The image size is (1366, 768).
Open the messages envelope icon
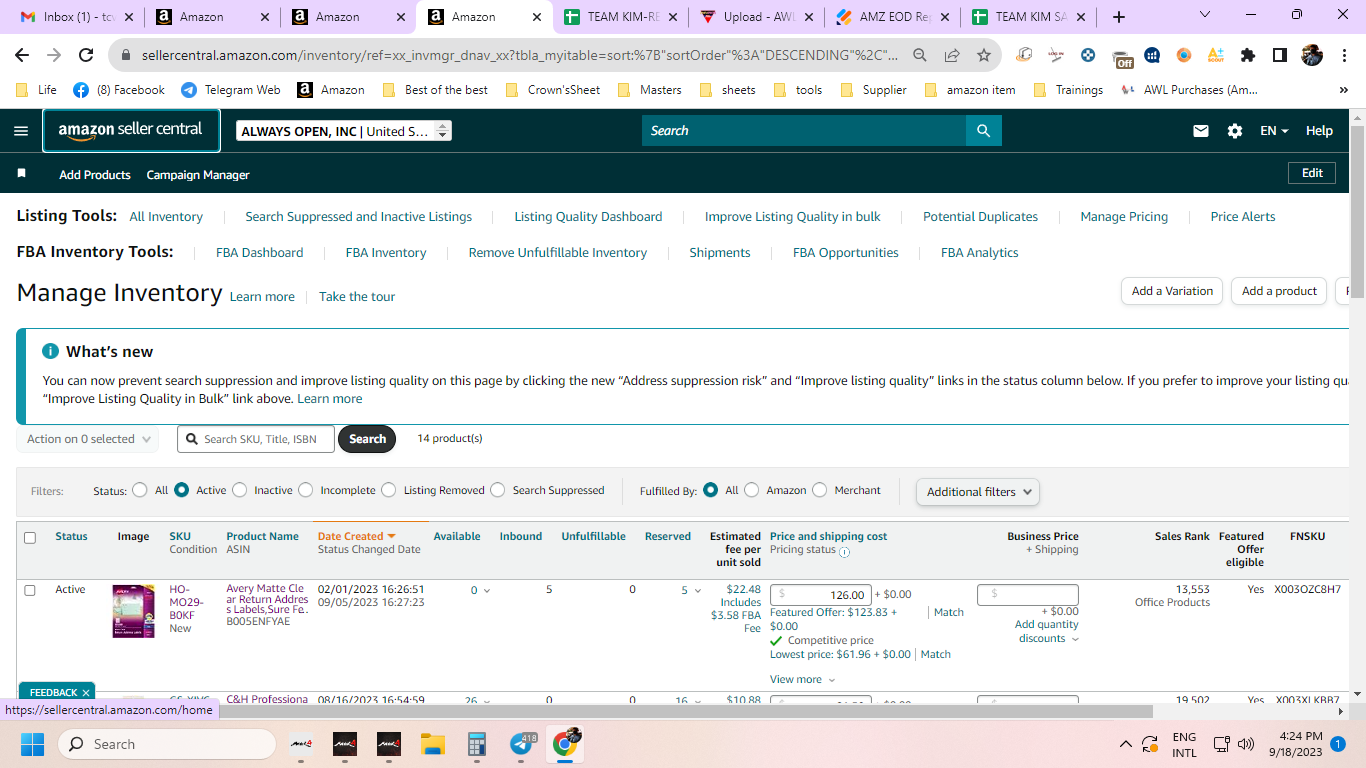(1201, 131)
